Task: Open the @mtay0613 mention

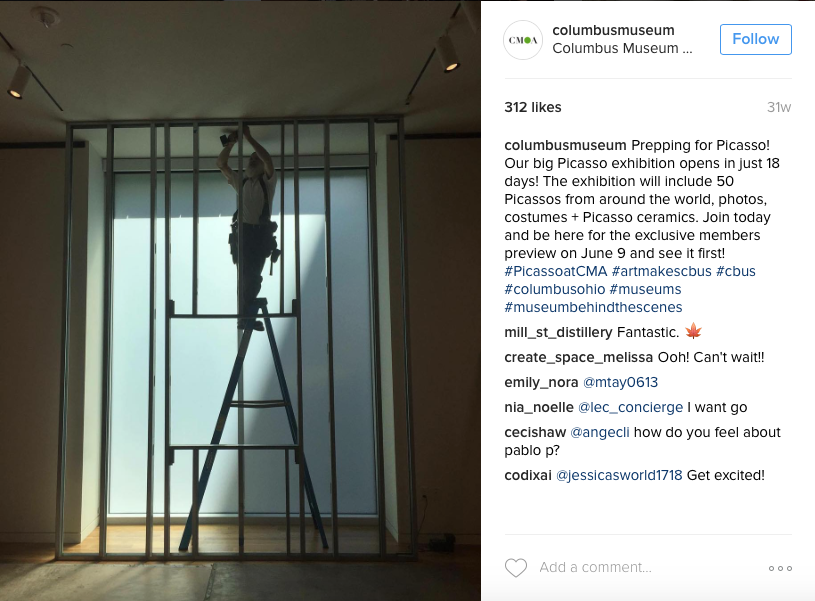Action: tap(620, 383)
